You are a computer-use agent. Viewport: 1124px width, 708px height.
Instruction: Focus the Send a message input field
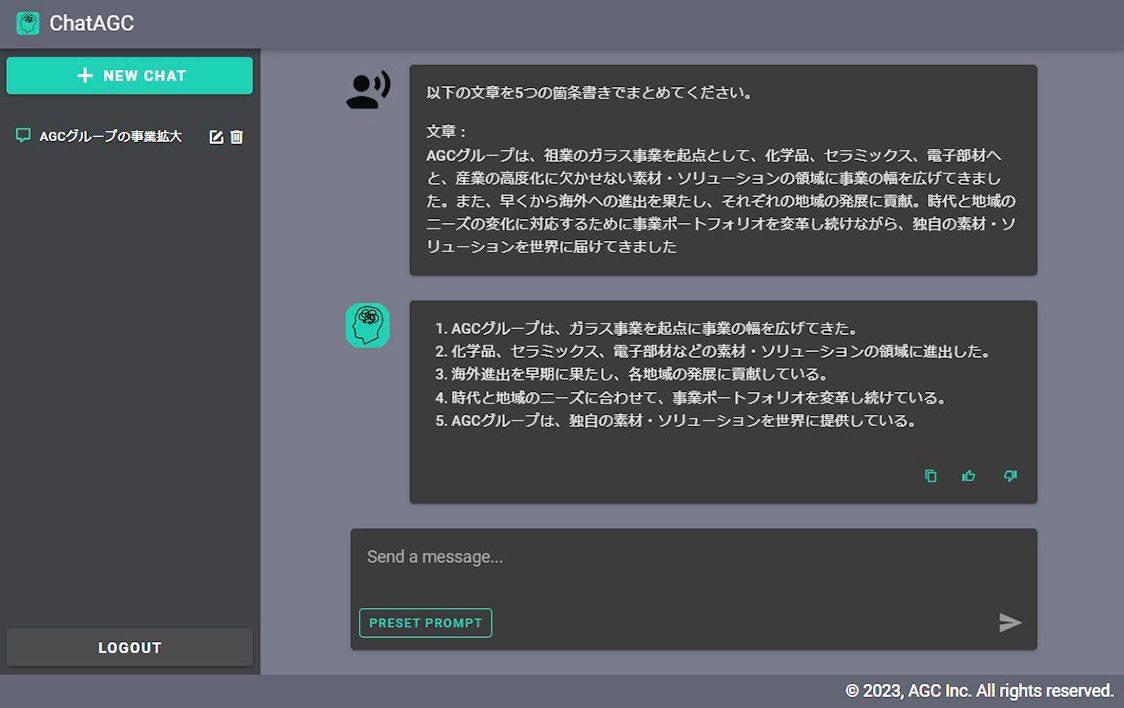tap(690, 557)
